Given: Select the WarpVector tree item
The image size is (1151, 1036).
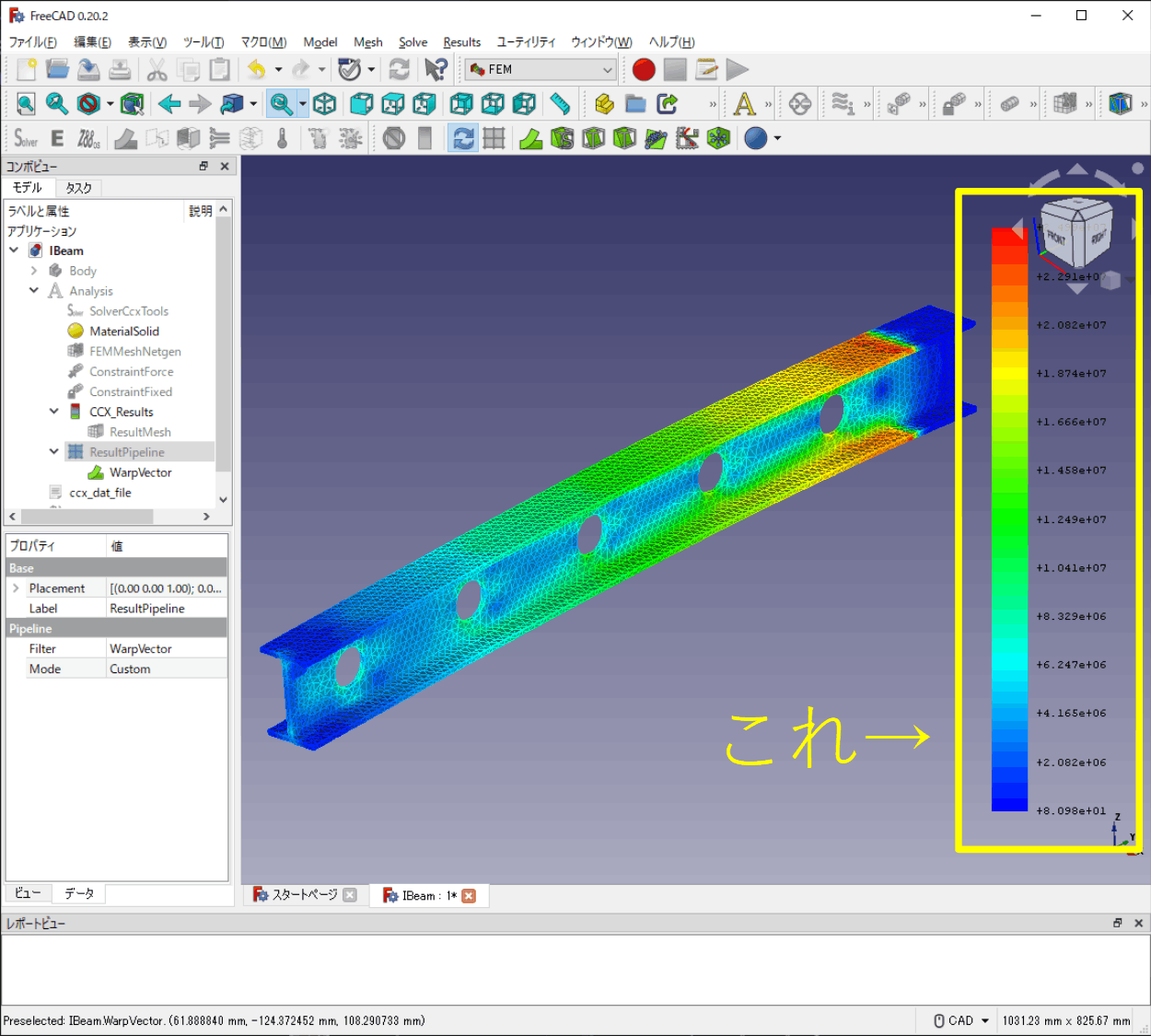Looking at the screenshot, I should (x=140, y=472).
